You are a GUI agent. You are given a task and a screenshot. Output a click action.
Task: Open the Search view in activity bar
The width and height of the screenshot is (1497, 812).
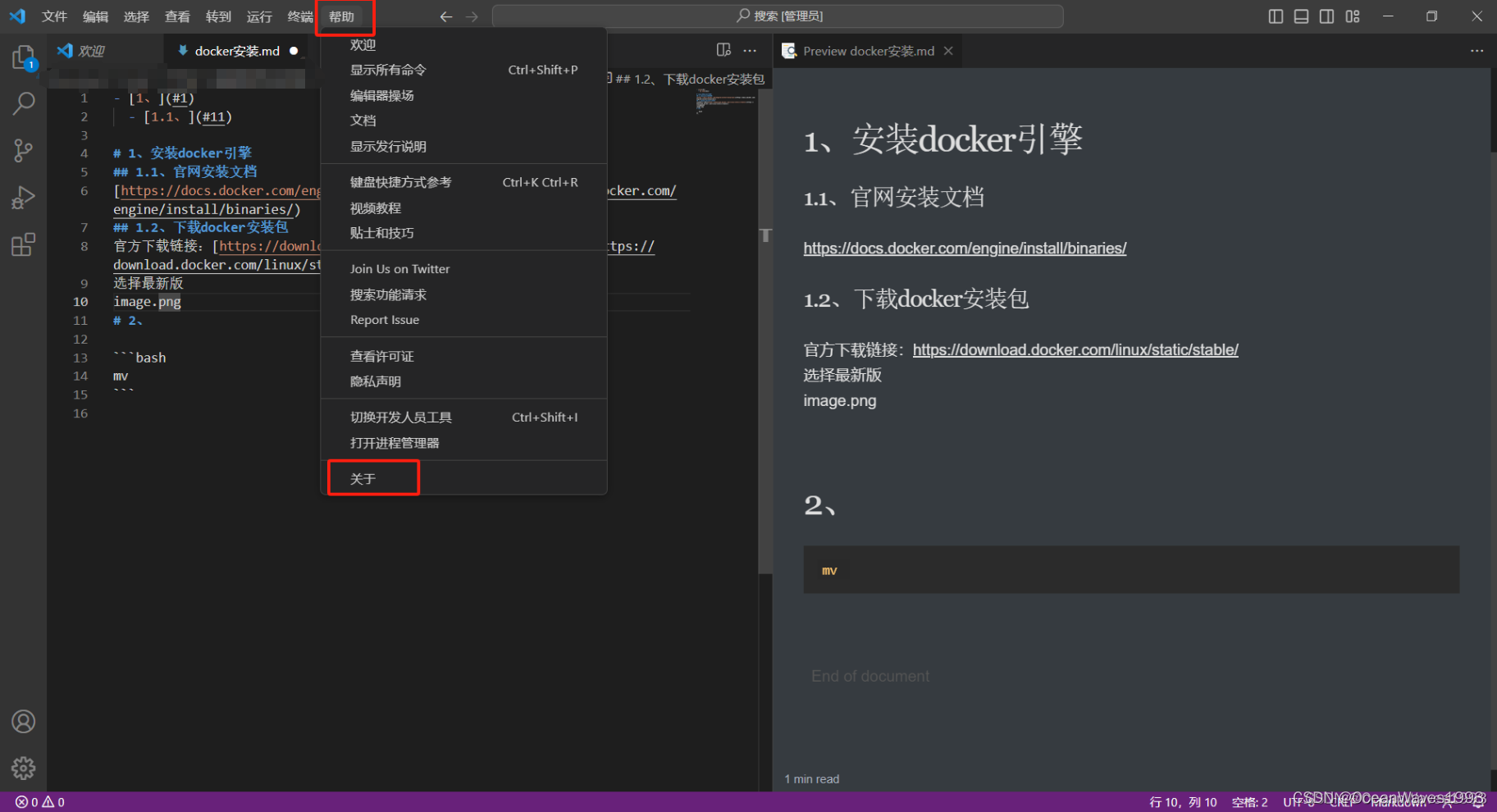coord(23,103)
